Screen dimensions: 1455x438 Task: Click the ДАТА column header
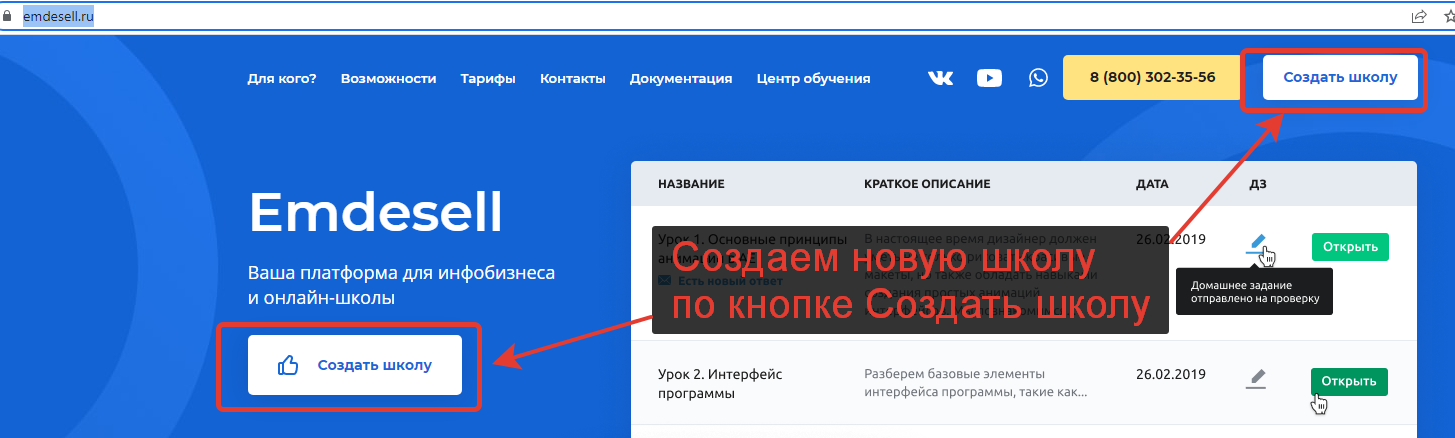tap(1152, 184)
